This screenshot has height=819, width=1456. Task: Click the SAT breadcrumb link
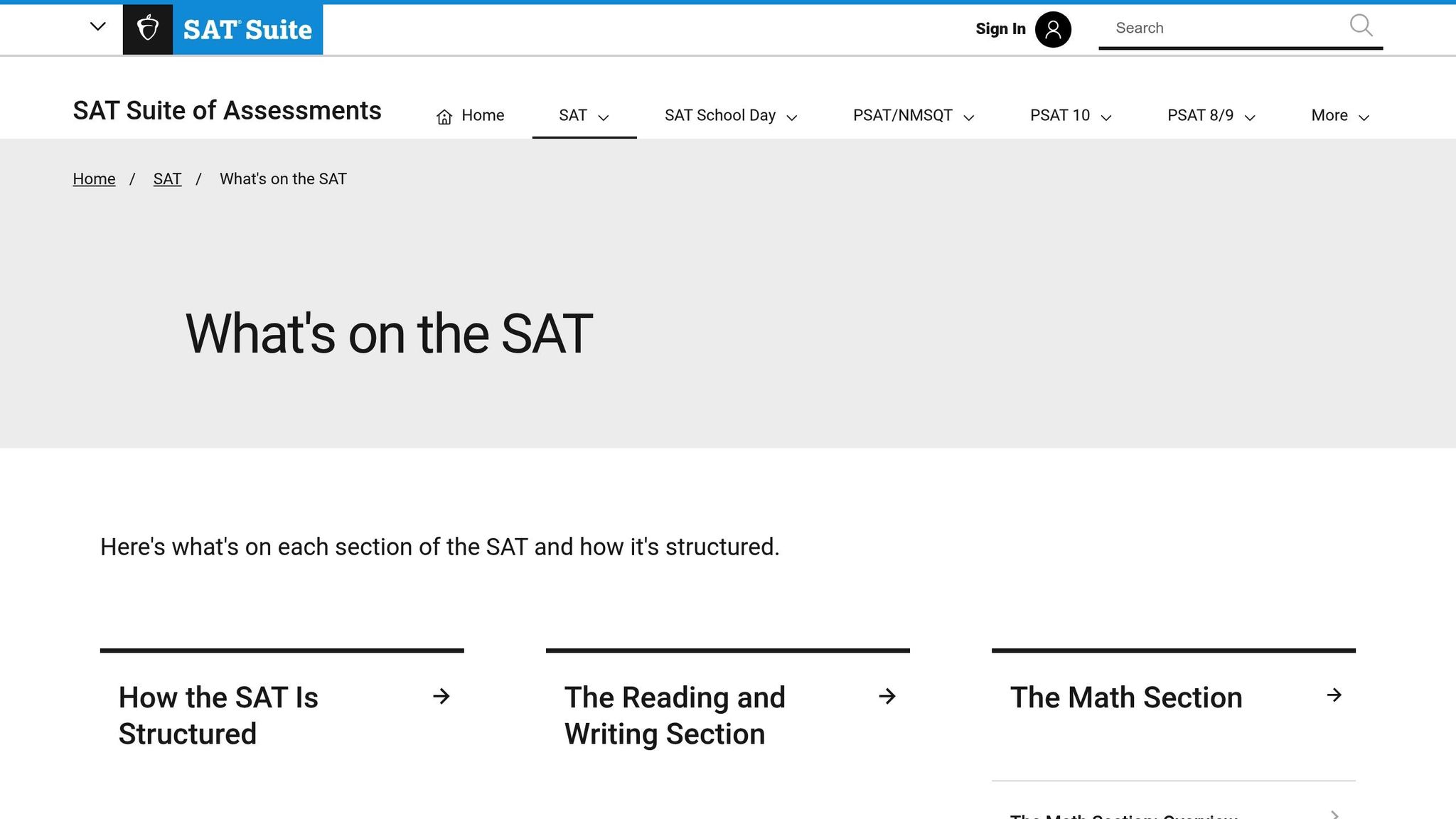pyautogui.click(x=167, y=178)
